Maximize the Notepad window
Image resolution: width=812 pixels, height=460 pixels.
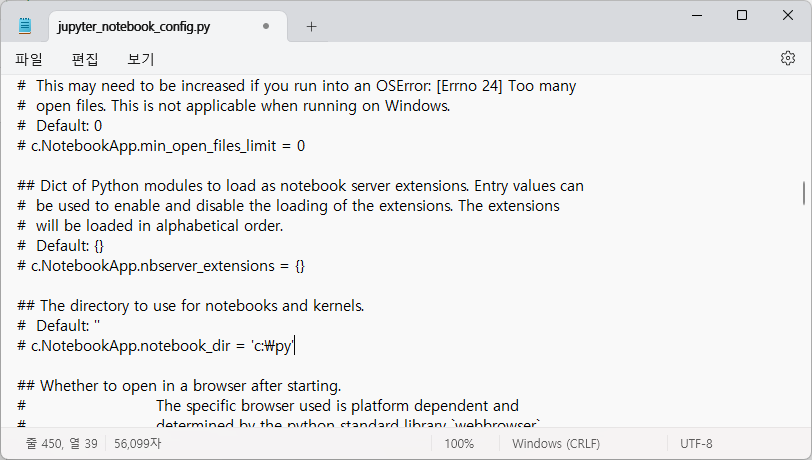tap(742, 15)
